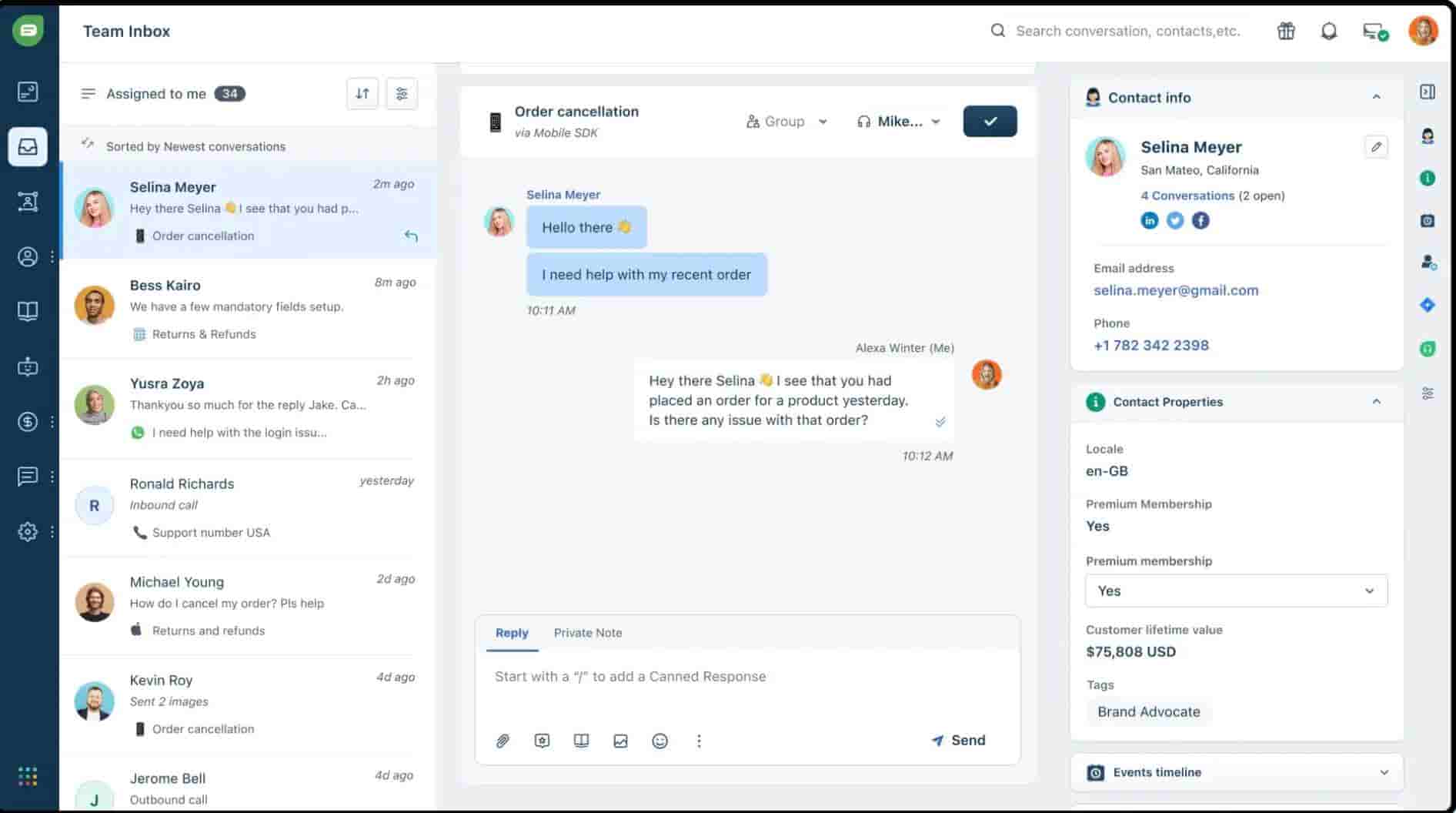Open the sliders icon in right rail

1428,393
